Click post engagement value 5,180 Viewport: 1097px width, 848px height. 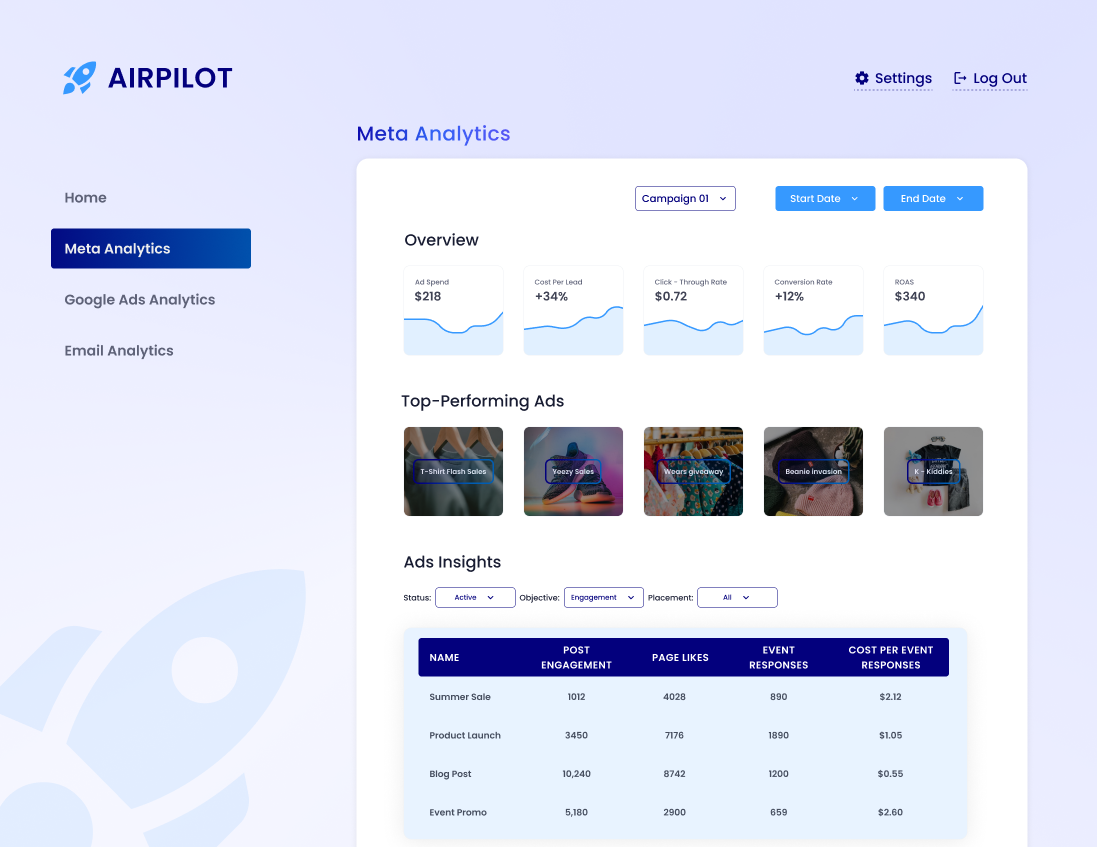(576, 812)
